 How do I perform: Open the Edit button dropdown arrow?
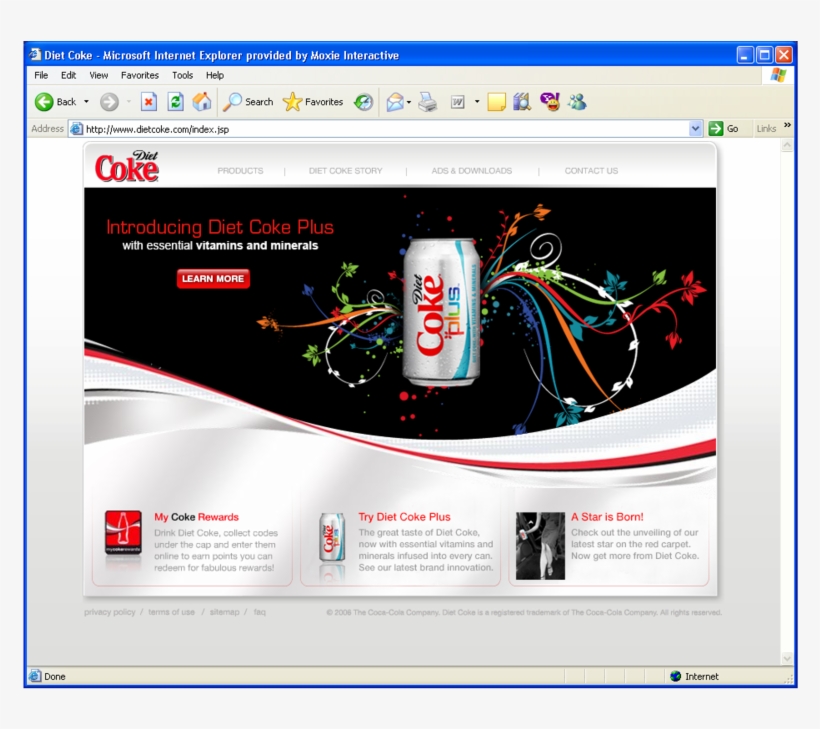pos(477,102)
